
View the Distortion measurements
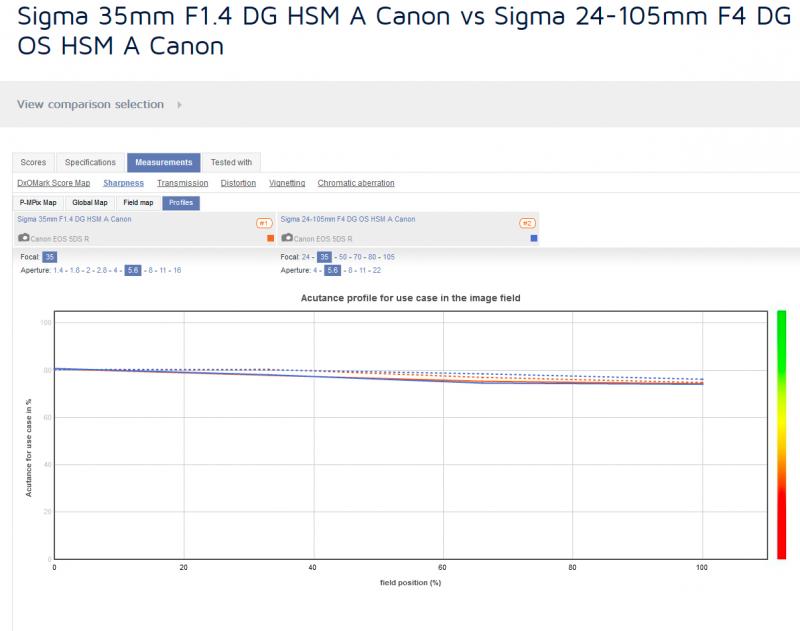coord(238,183)
